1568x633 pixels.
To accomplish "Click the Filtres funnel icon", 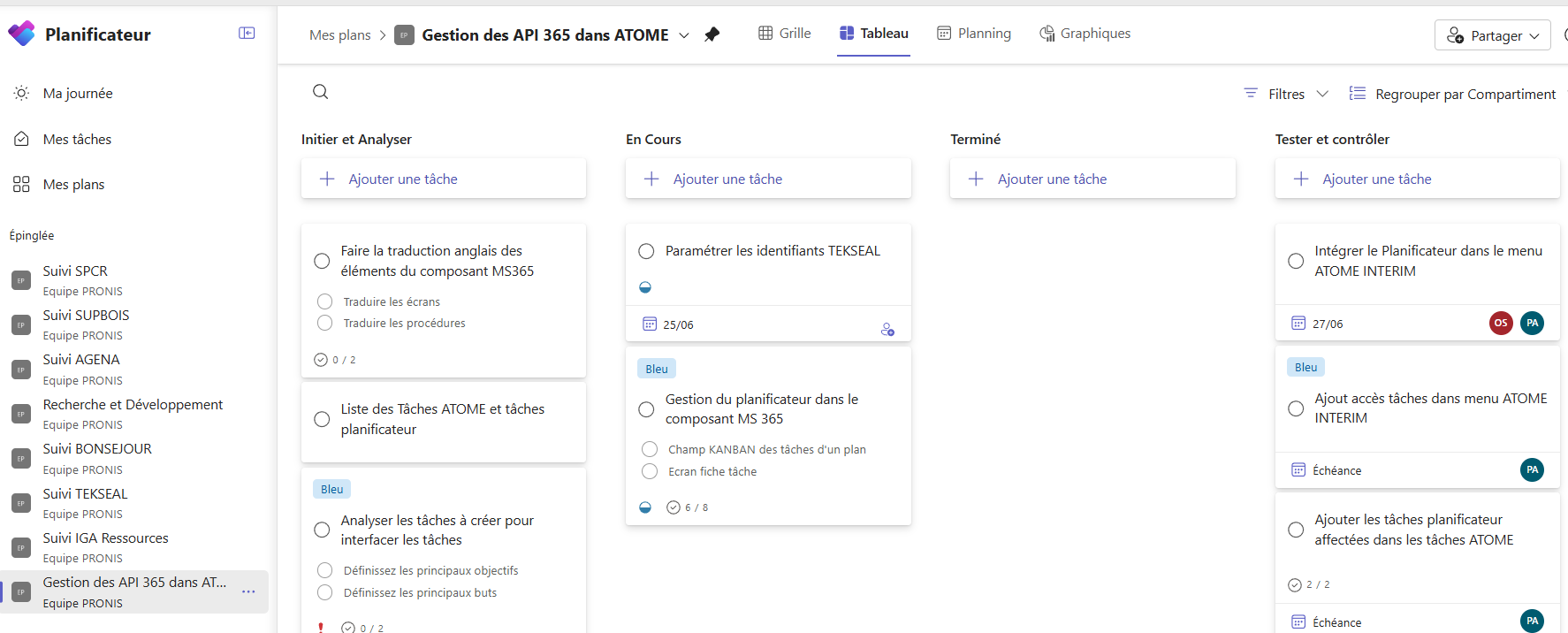I will 1251,93.
